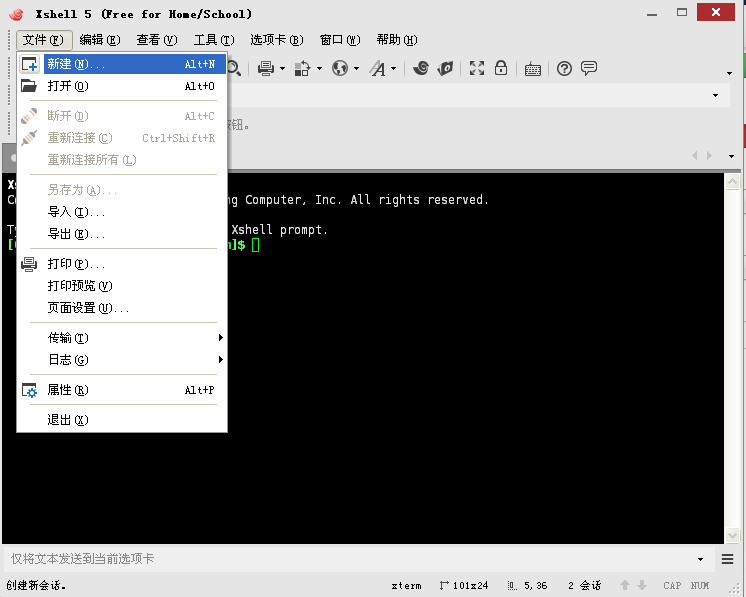Click the padlock lock-screen icon
The image size is (746, 597).
(501, 68)
